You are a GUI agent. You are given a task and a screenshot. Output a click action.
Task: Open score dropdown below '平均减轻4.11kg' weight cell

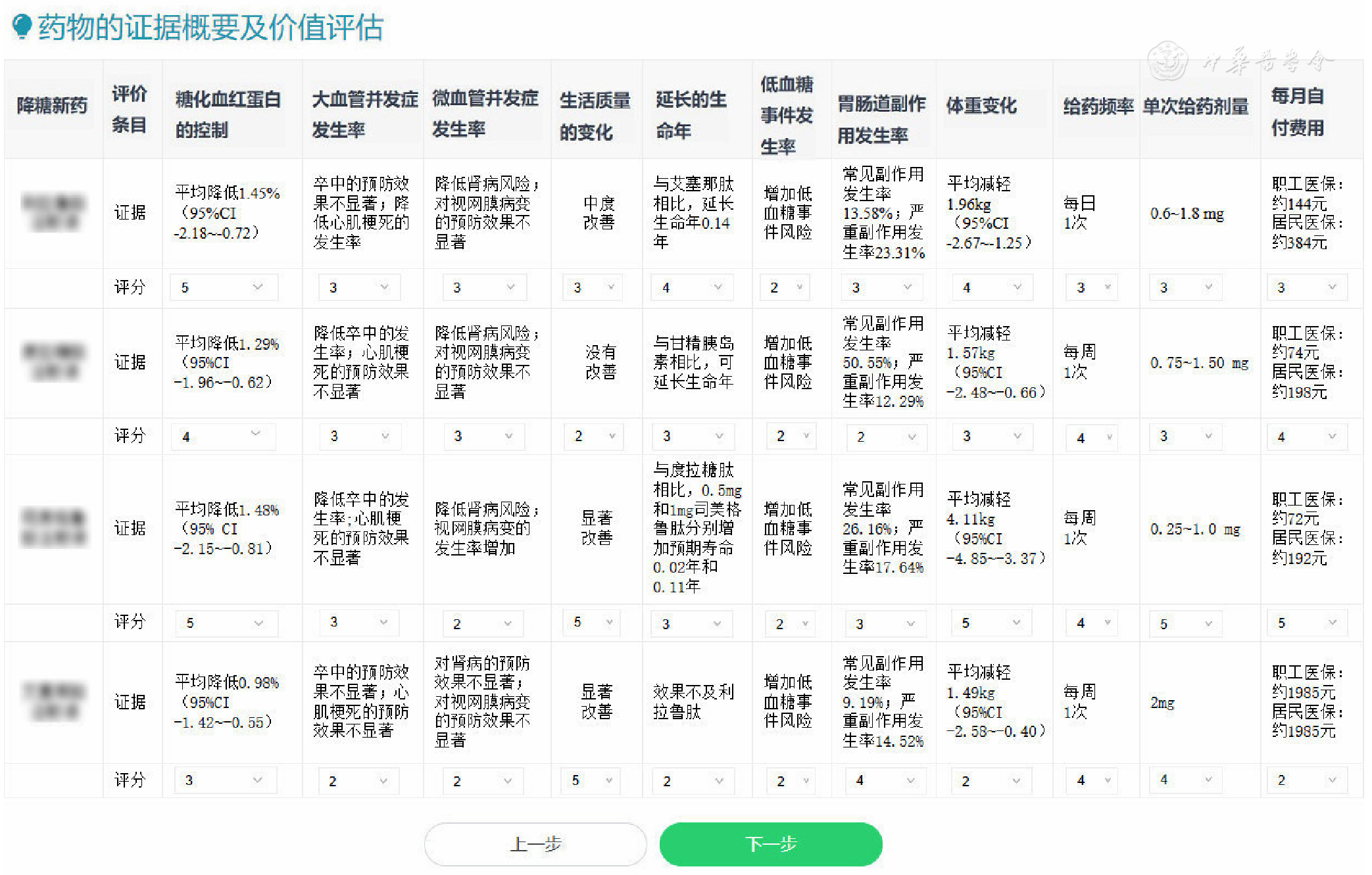tap(993, 623)
